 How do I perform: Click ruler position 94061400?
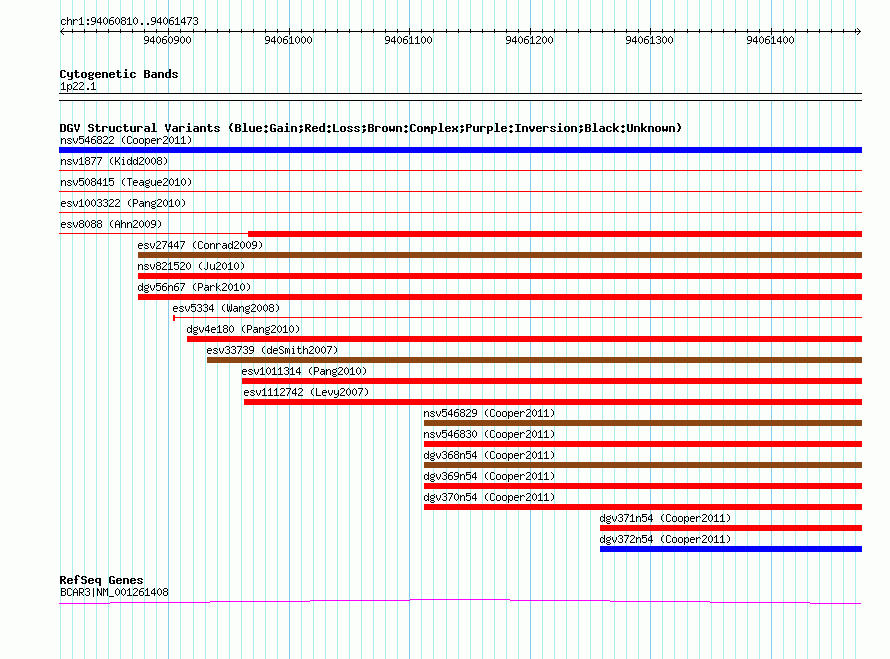[x=771, y=40]
